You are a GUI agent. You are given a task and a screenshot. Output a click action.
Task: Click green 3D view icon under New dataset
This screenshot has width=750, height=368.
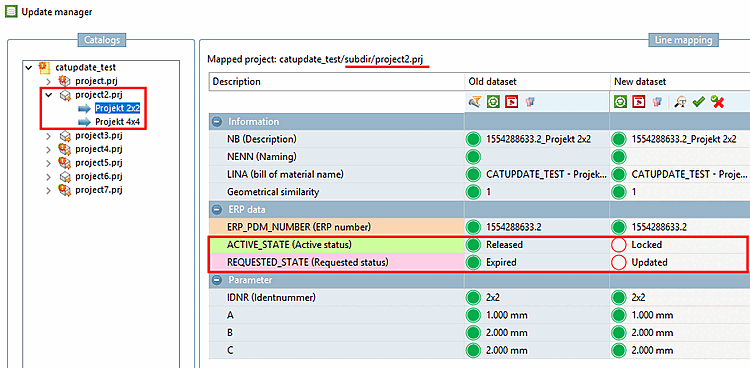[x=621, y=102]
